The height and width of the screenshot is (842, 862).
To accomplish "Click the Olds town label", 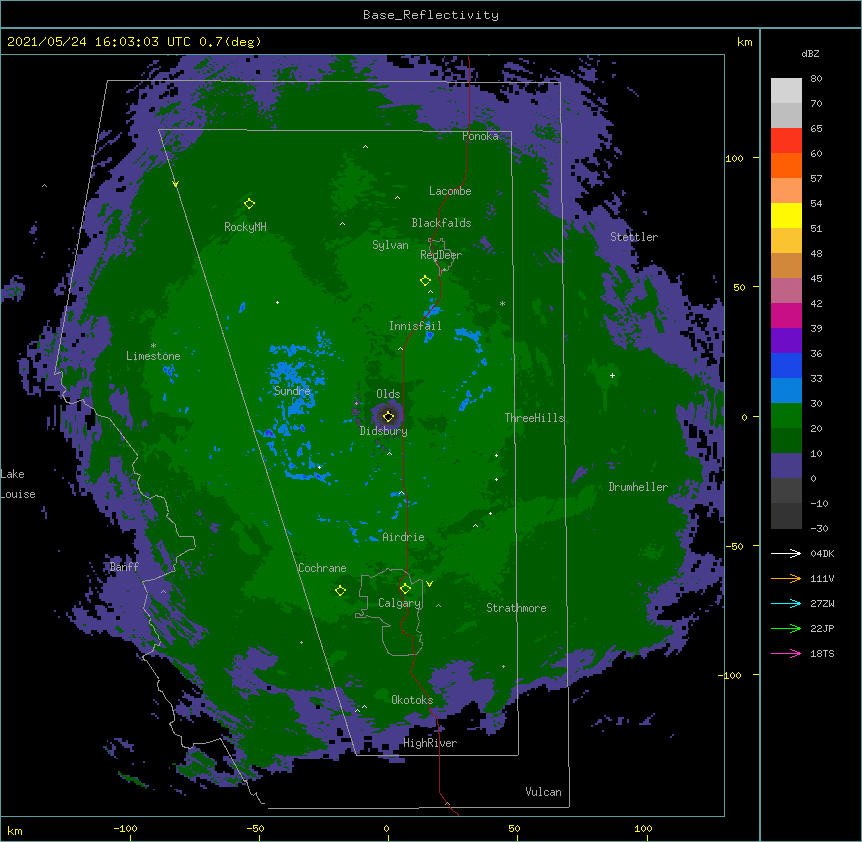I will click(x=388, y=394).
